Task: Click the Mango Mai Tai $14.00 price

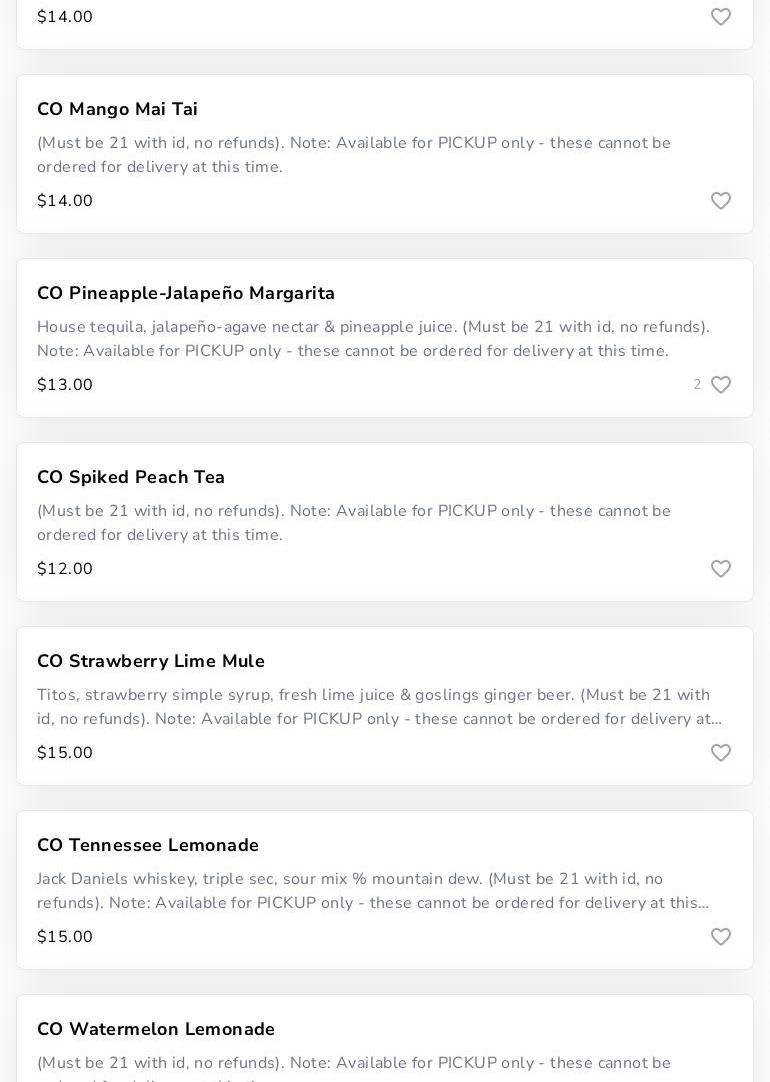Action: coord(65,201)
